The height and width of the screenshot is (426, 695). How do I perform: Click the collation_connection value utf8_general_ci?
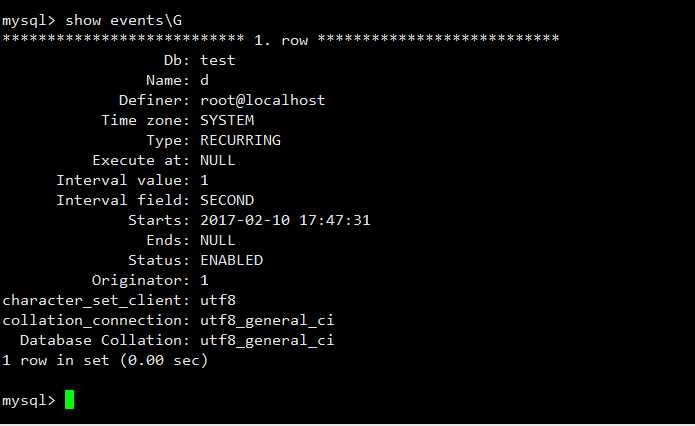tap(267, 320)
